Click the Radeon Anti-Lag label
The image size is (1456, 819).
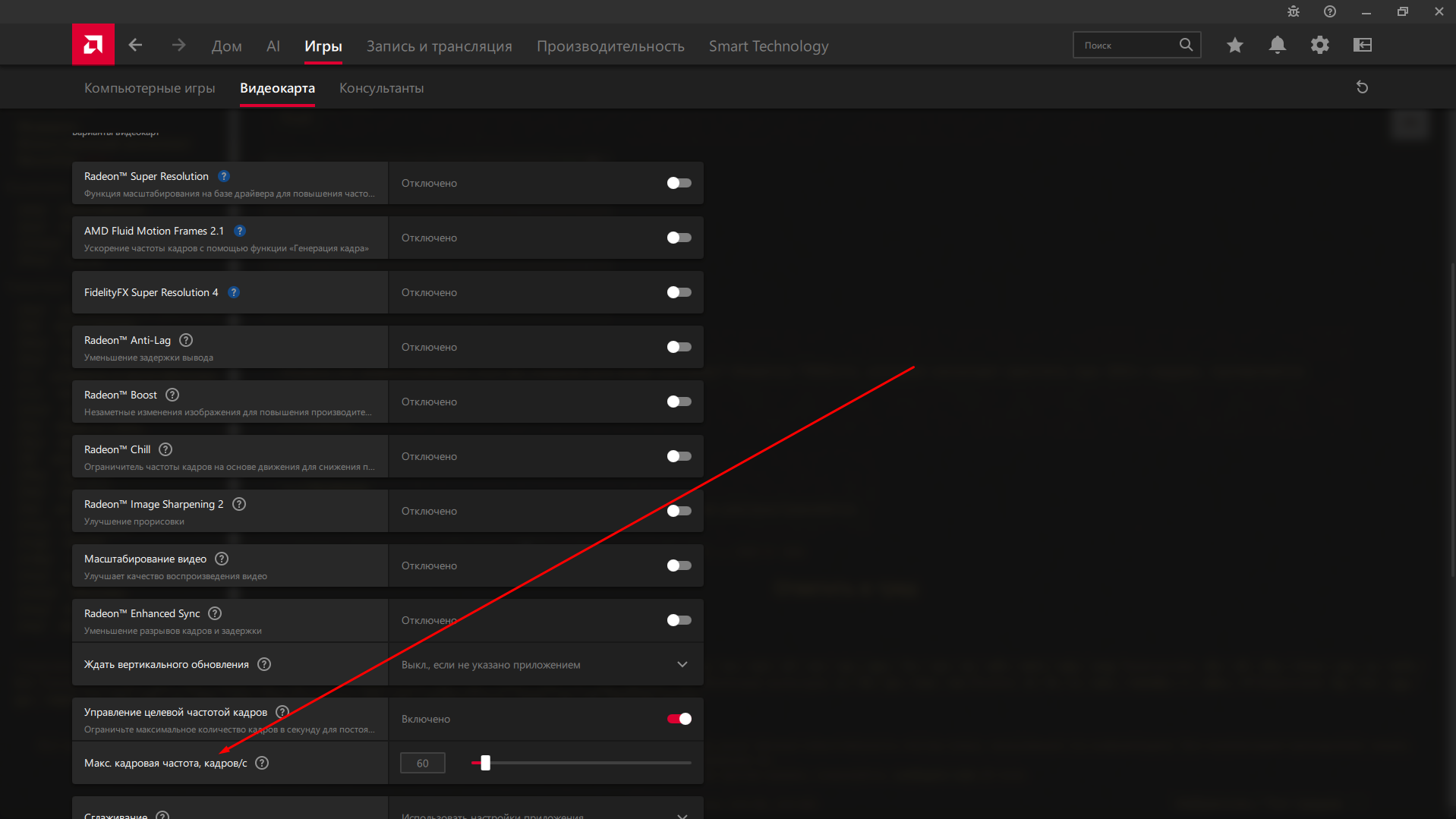pos(128,340)
